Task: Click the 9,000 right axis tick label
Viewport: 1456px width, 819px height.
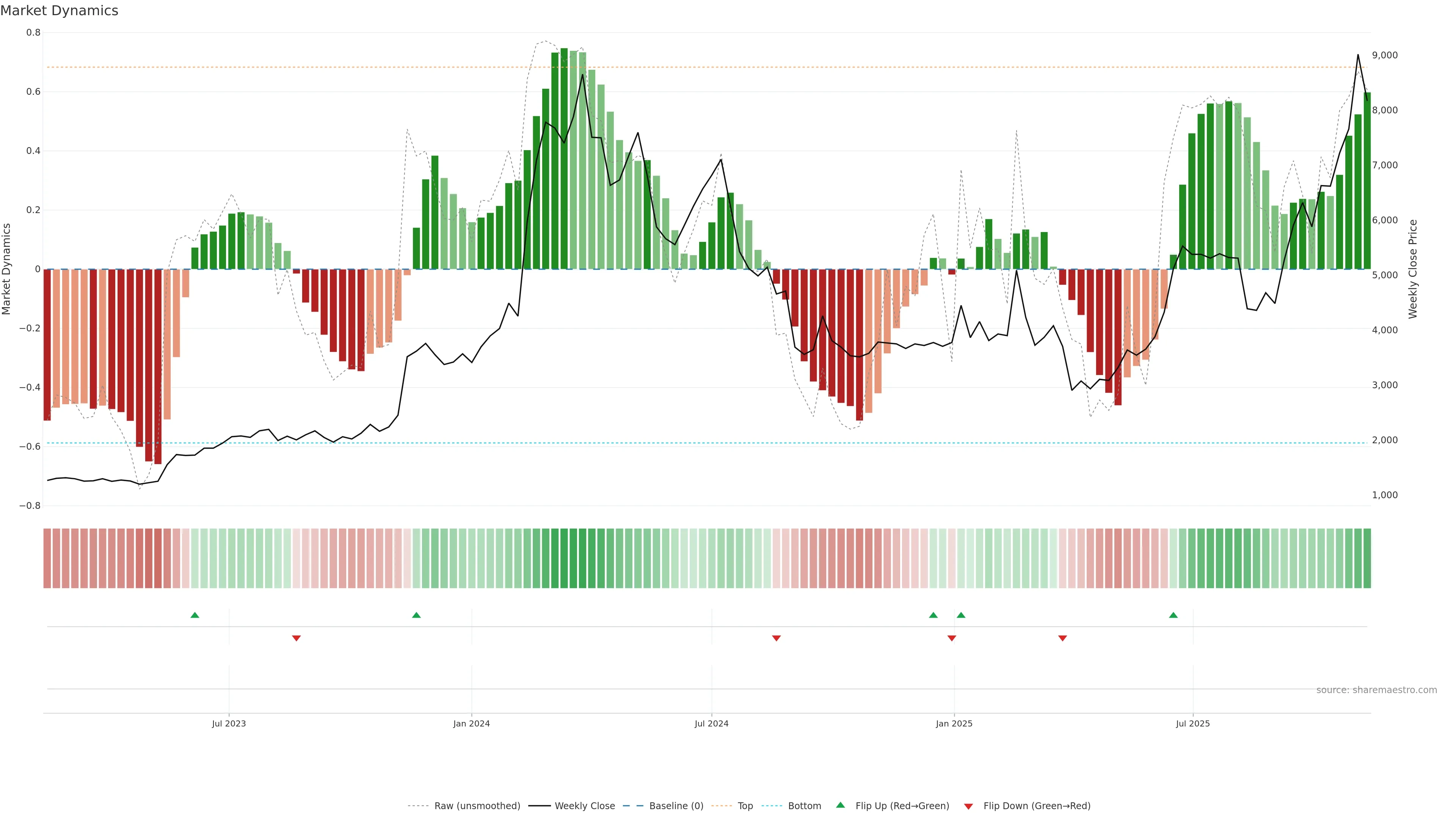Action: click(x=1385, y=55)
